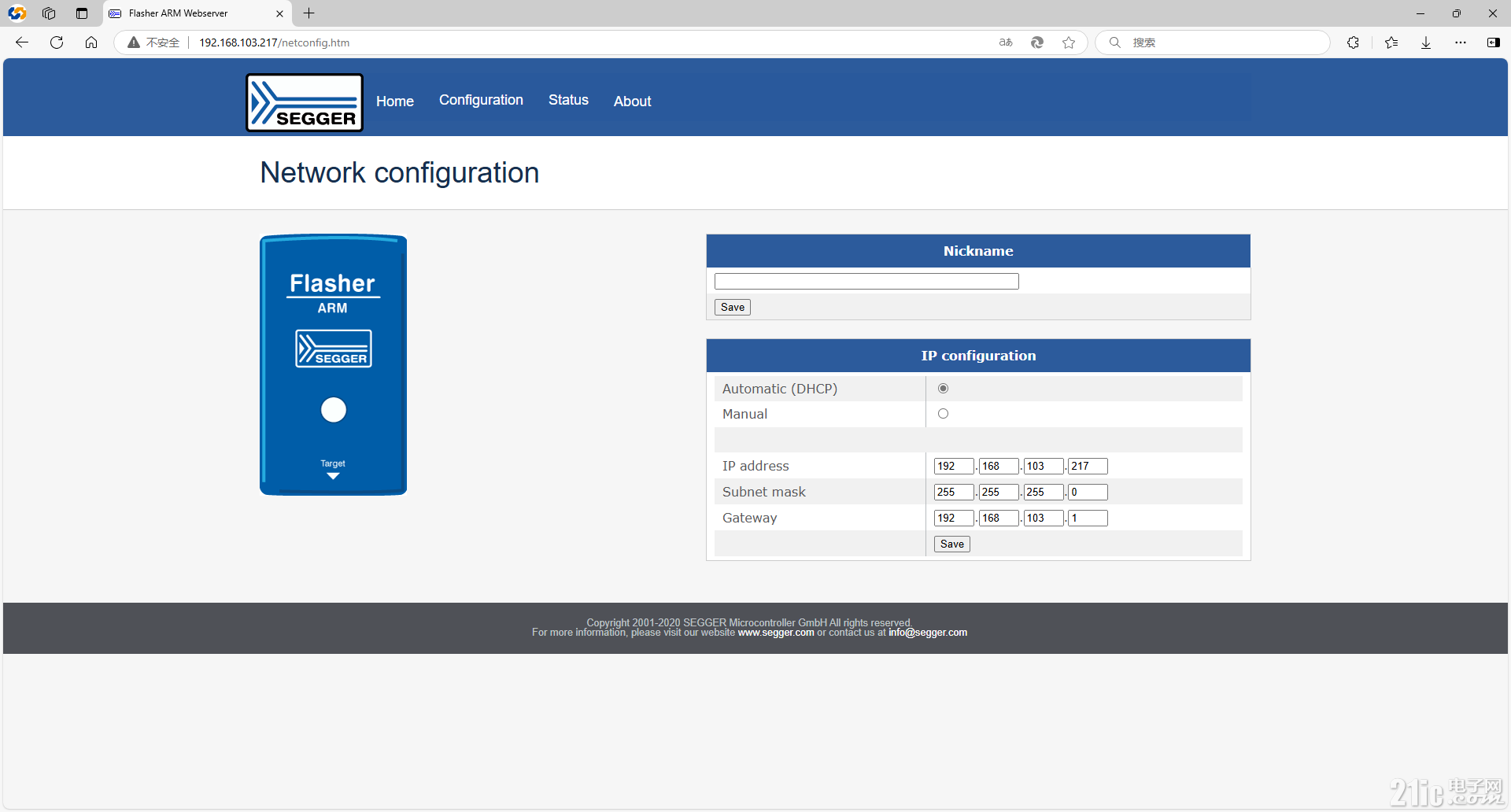Viewport: 1511px width, 812px height.
Task: Open the downloads icon
Action: pyautogui.click(x=1426, y=42)
